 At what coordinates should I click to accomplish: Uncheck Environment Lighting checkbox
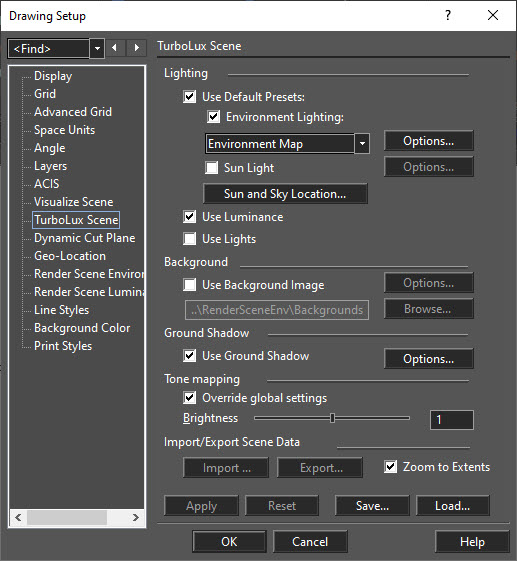pos(213,117)
